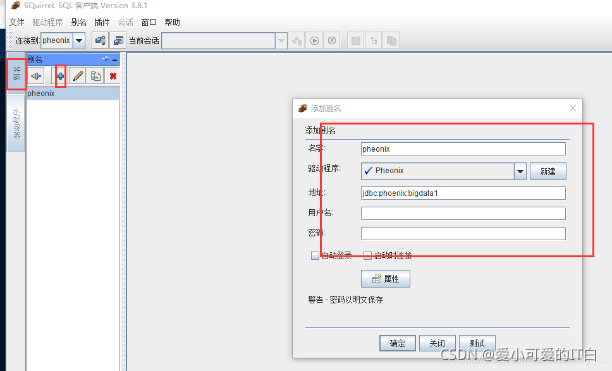Click the 用户名 username field
This screenshot has width=612, height=371.
pyautogui.click(x=463, y=213)
